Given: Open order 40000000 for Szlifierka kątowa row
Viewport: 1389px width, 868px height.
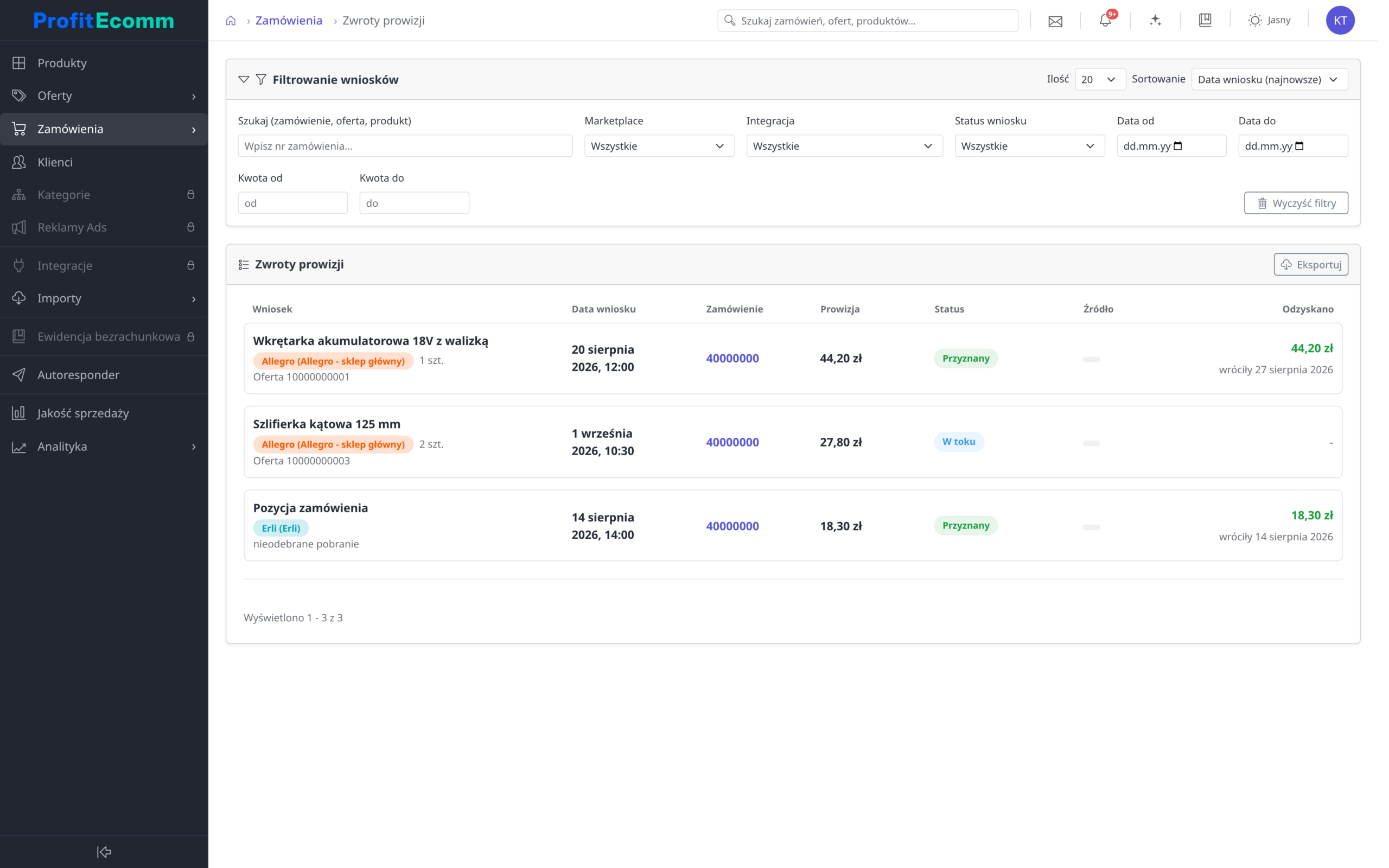Looking at the screenshot, I should click(x=732, y=442).
